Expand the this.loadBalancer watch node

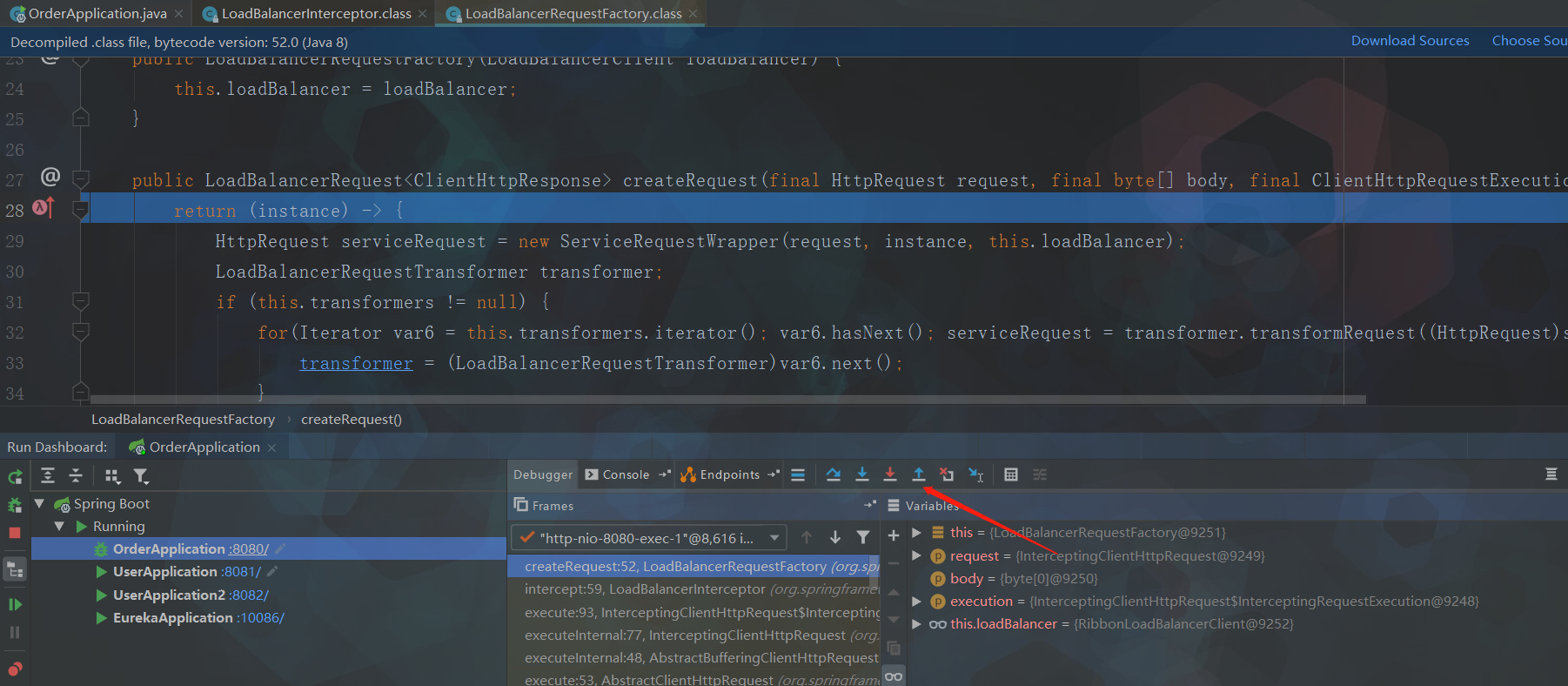[x=916, y=623]
